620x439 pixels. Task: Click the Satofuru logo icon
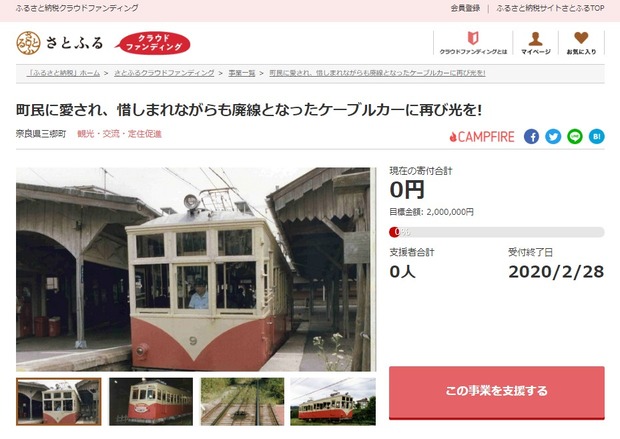28,43
